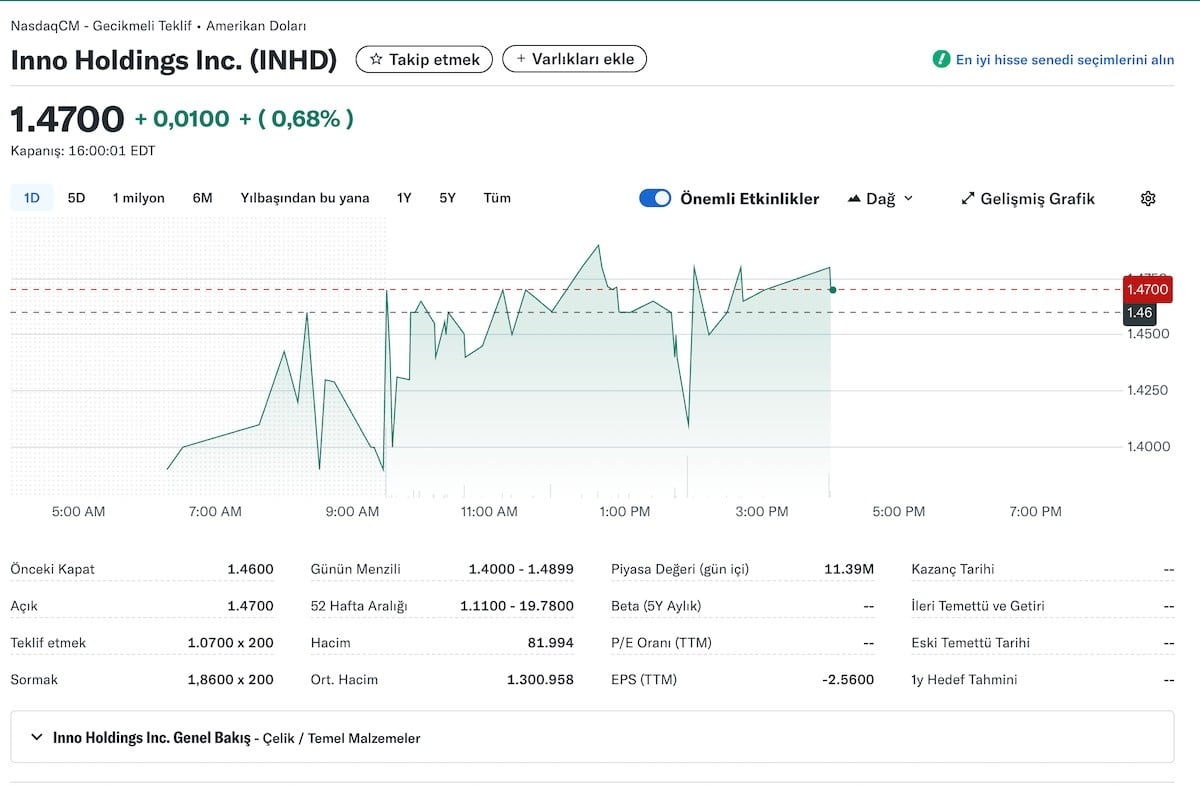1200x785 pixels.
Task: Open Gelişmiş Grafik advanced chart
Action: click(1028, 199)
